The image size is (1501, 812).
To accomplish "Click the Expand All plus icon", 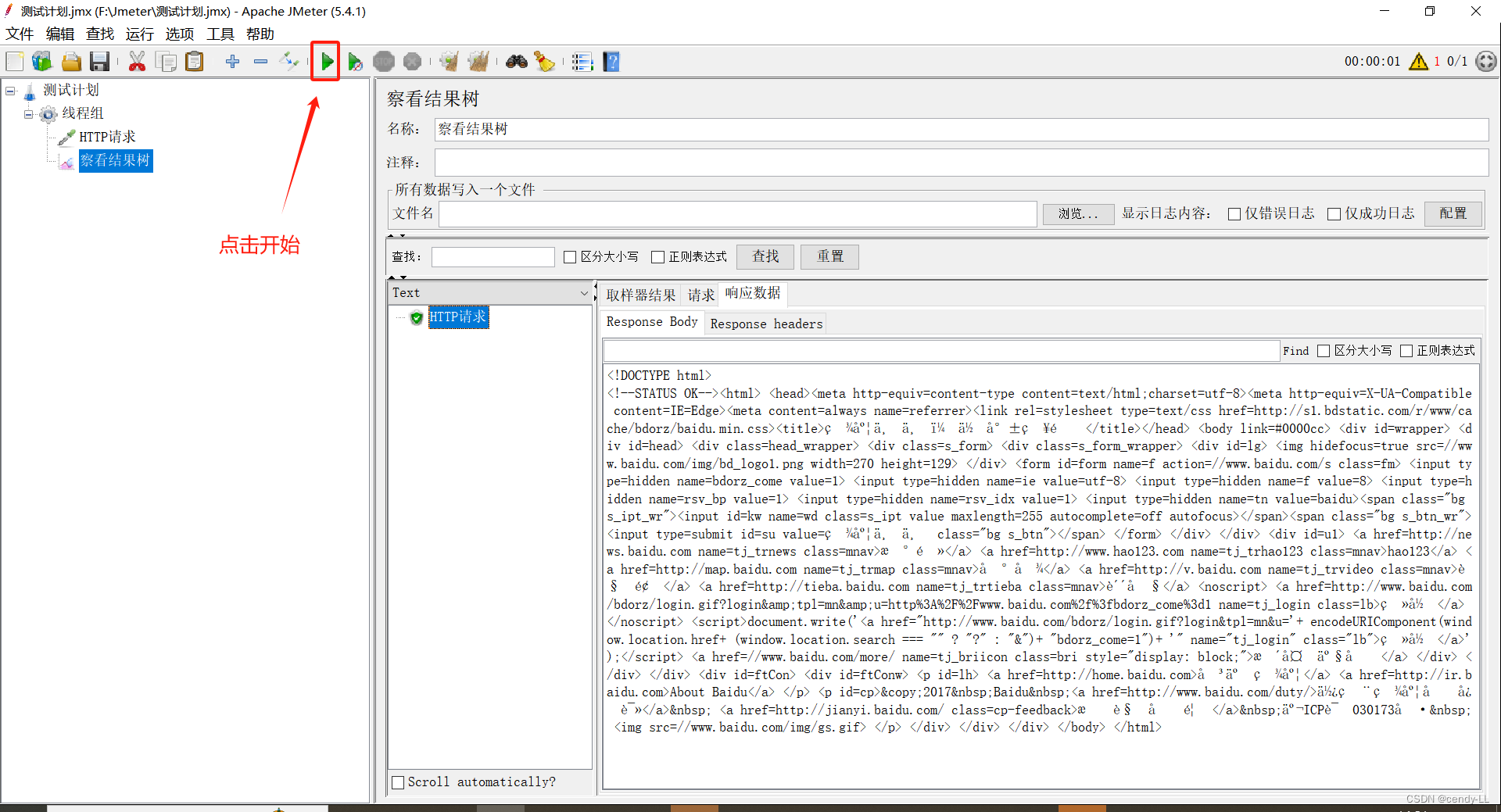I will [232, 62].
